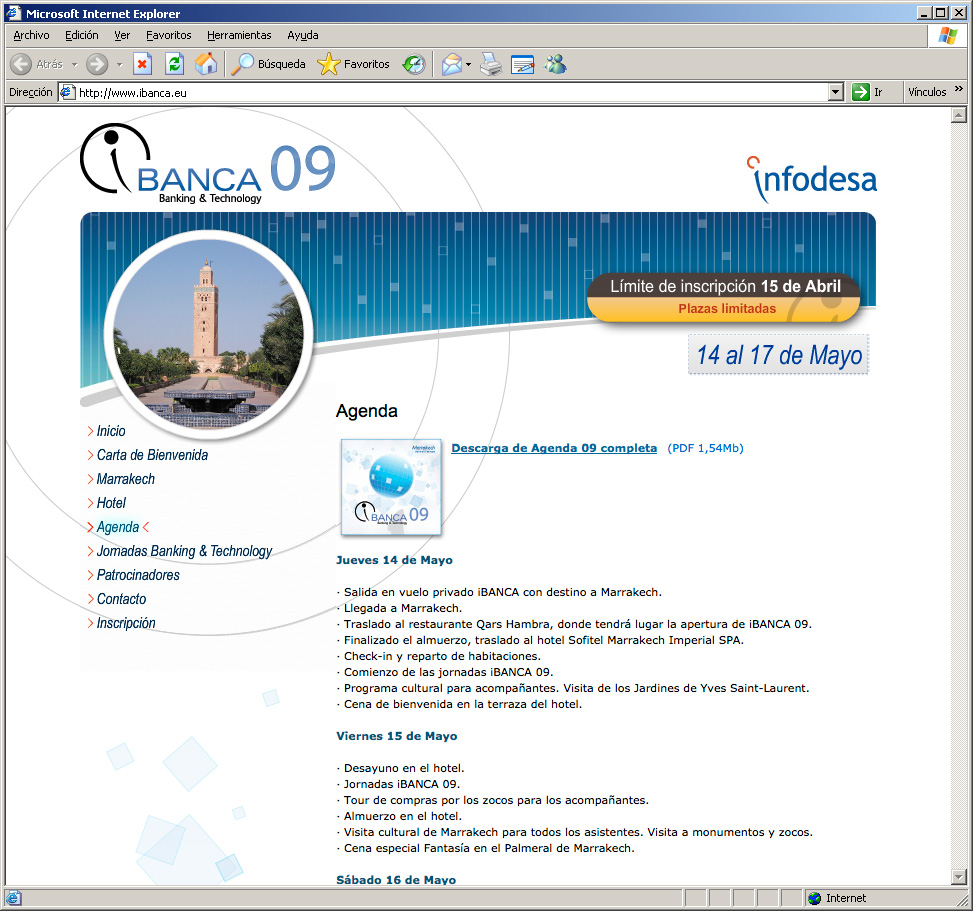Click the Print icon in toolbar
The height and width of the screenshot is (911, 973).
[490, 64]
